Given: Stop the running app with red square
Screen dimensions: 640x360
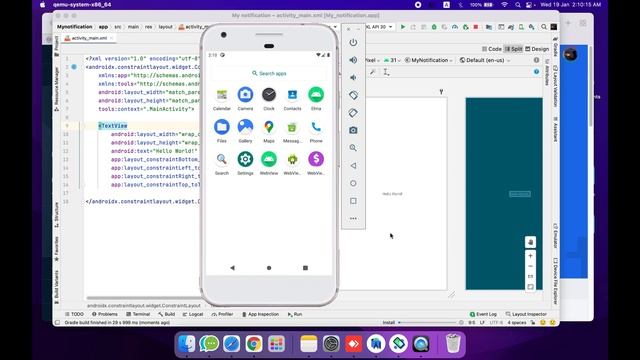Looking at the screenshot, I should pyautogui.click(x=476, y=27).
